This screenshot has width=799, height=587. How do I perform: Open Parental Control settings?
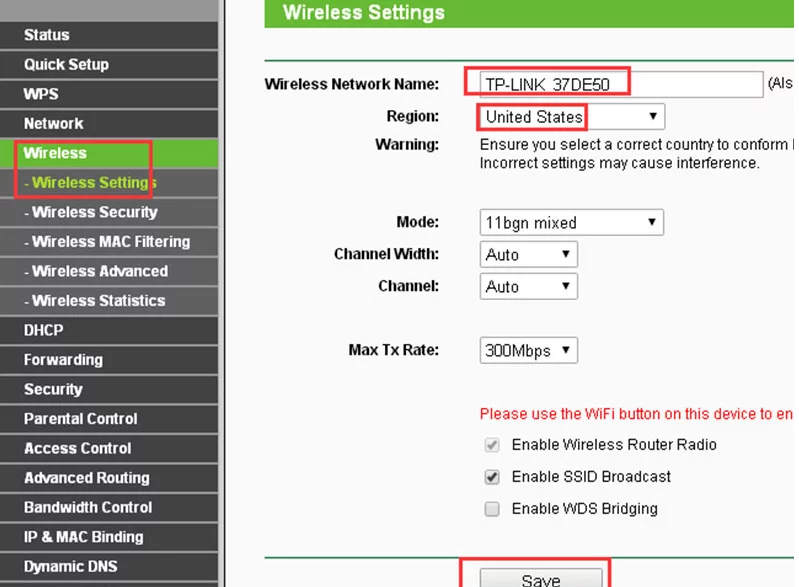tap(81, 419)
